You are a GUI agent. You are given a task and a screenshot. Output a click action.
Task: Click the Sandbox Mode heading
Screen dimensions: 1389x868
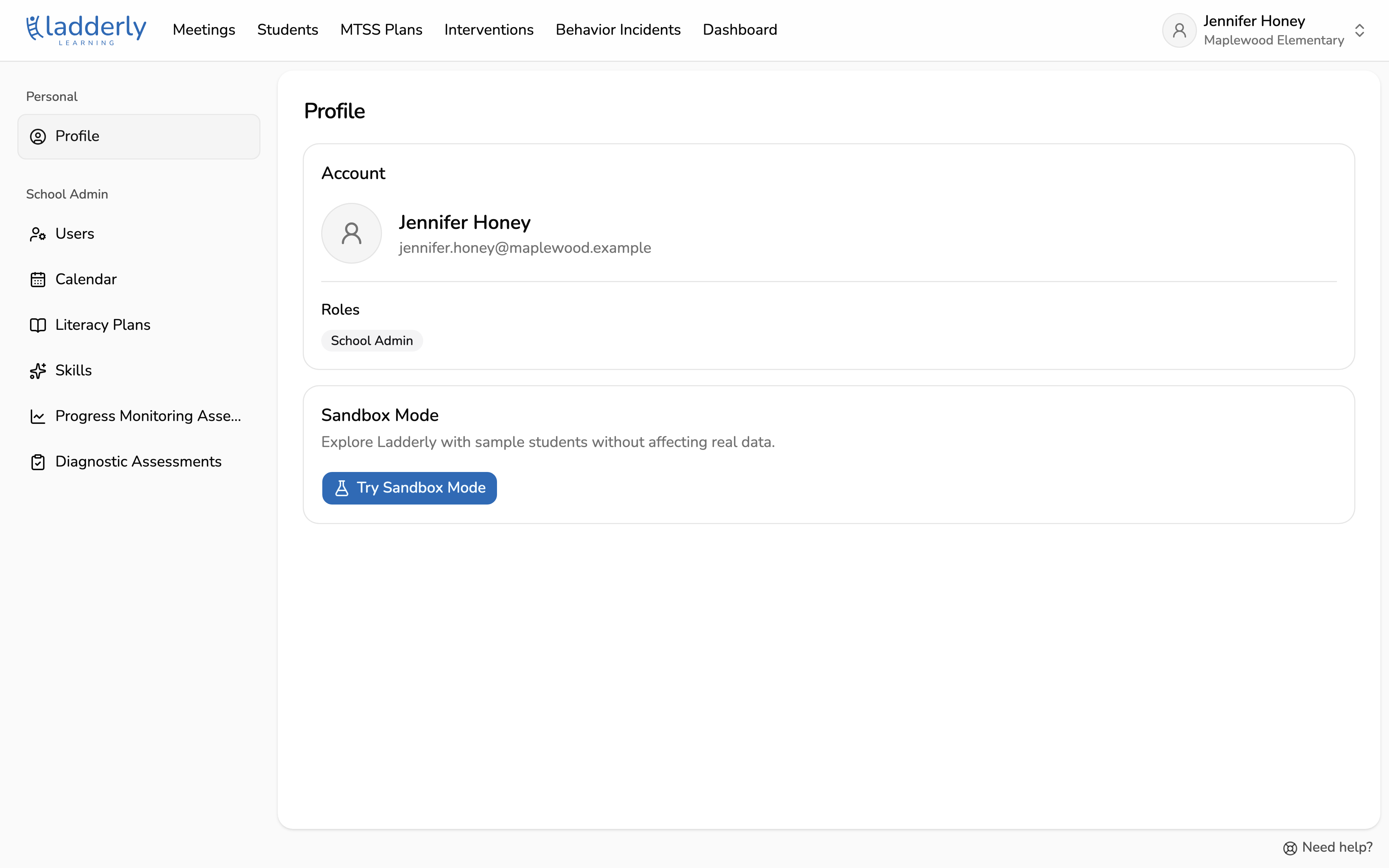point(380,415)
